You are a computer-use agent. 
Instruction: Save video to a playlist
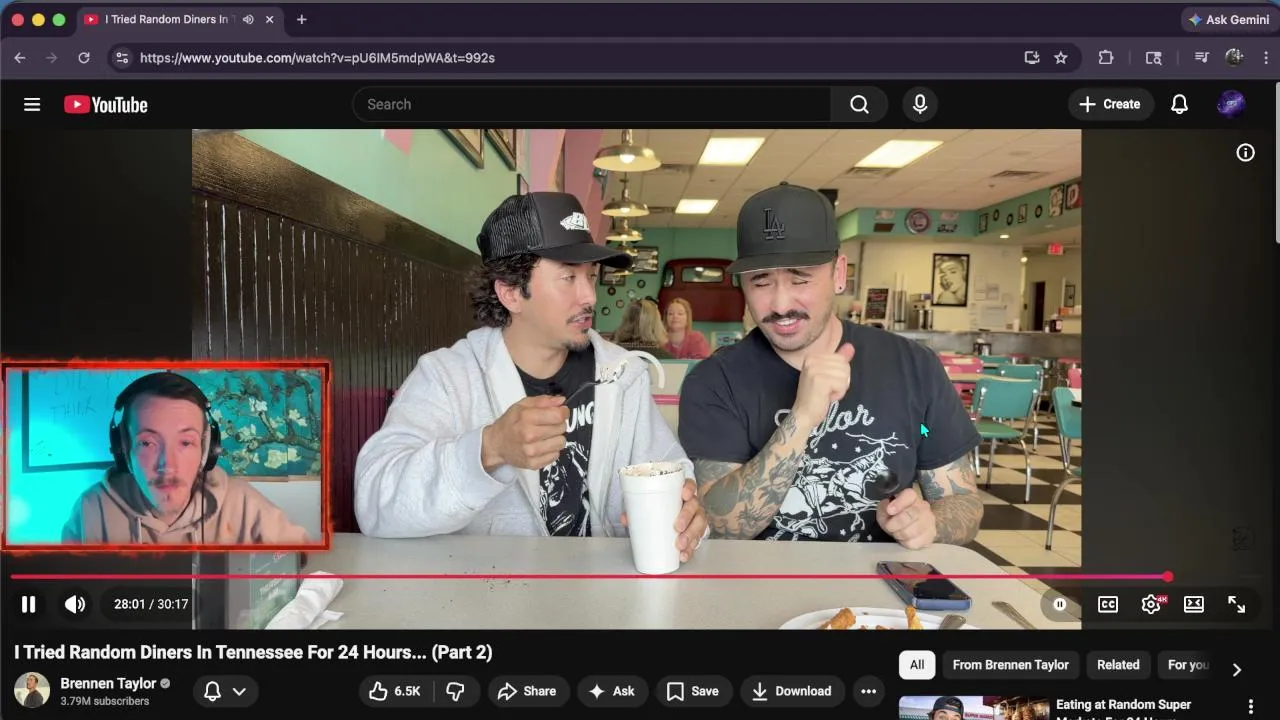point(693,691)
